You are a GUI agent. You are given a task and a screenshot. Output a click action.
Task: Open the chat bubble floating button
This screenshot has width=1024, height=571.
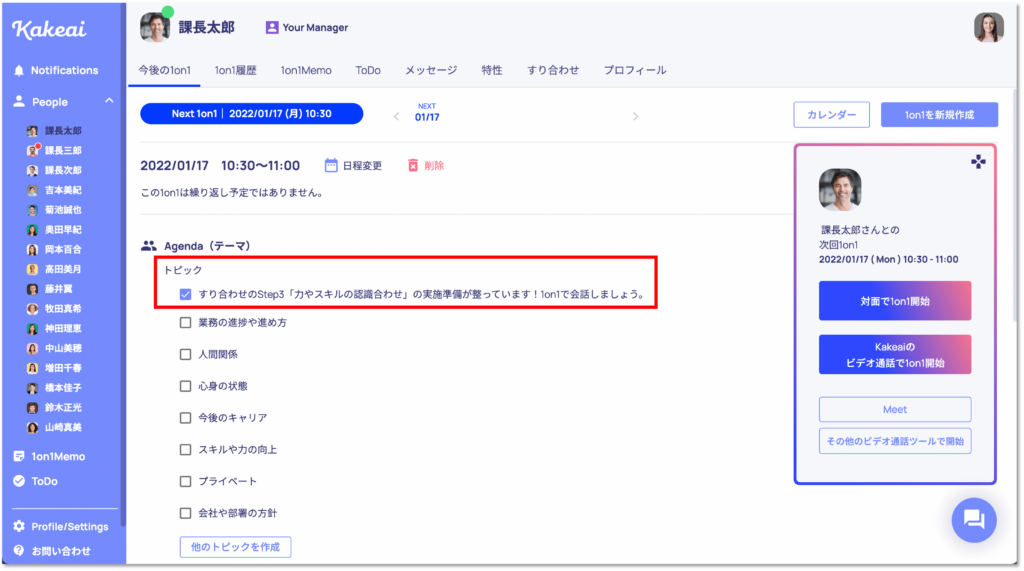click(974, 520)
